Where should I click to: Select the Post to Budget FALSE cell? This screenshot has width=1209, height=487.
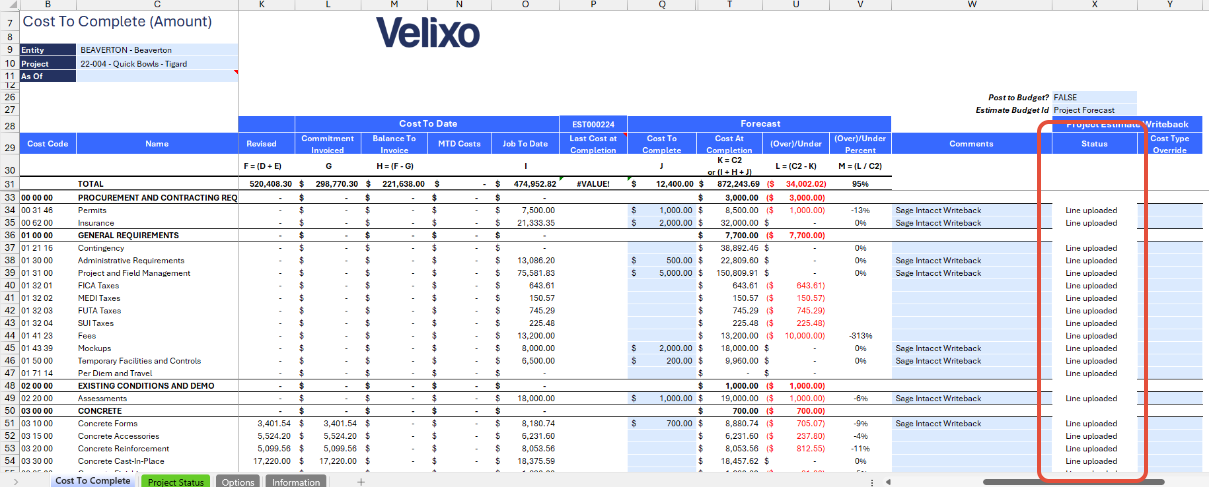click(x=1094, y=97)
